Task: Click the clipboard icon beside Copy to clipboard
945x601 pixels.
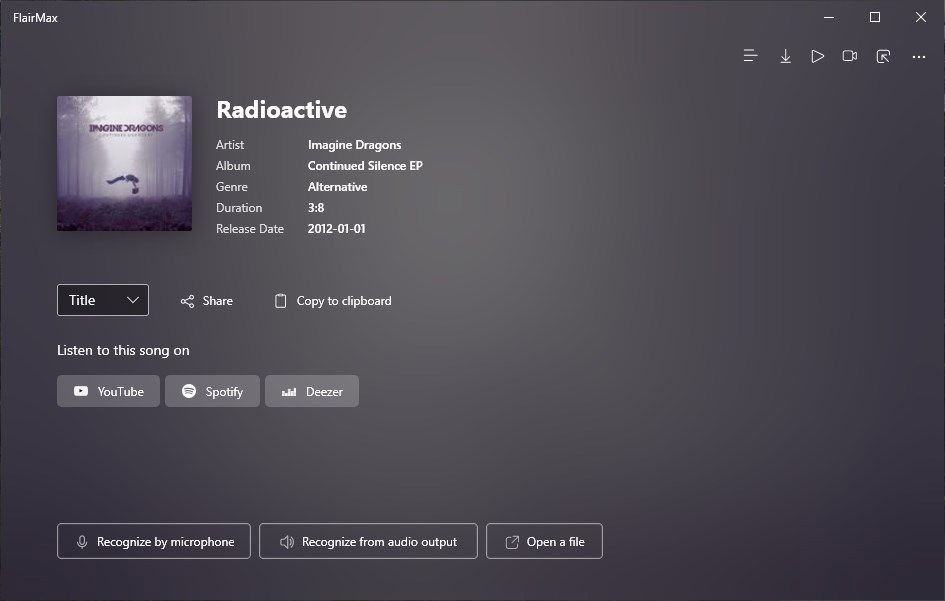Action: tap(281, 300)
